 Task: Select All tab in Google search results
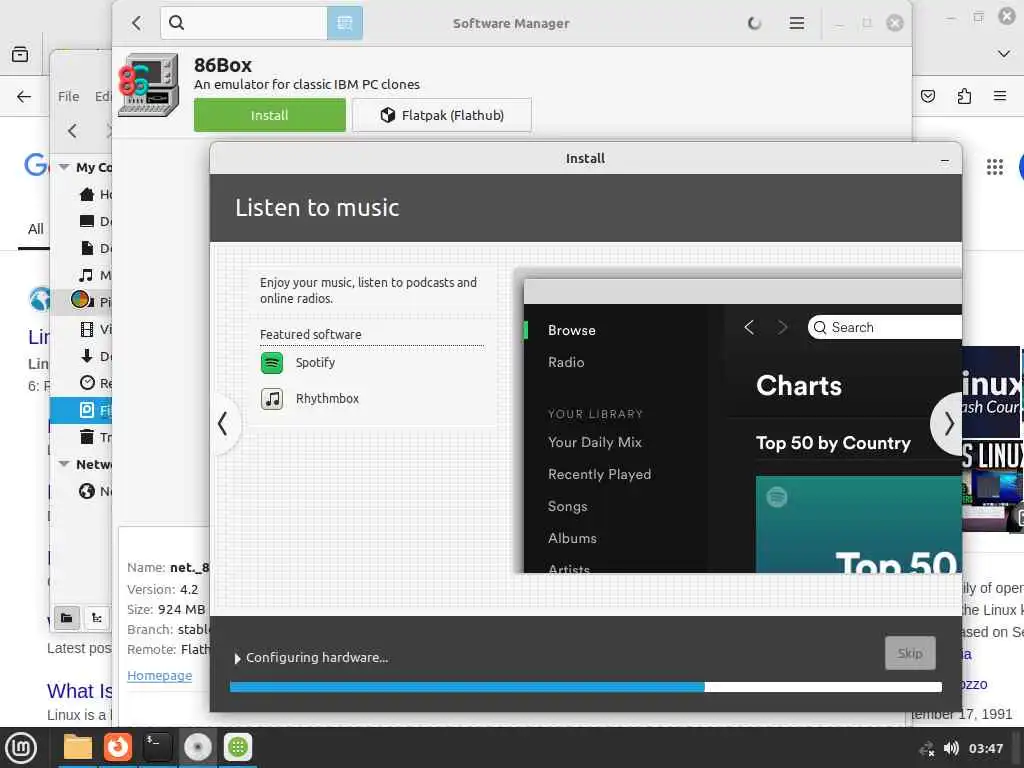35,229
